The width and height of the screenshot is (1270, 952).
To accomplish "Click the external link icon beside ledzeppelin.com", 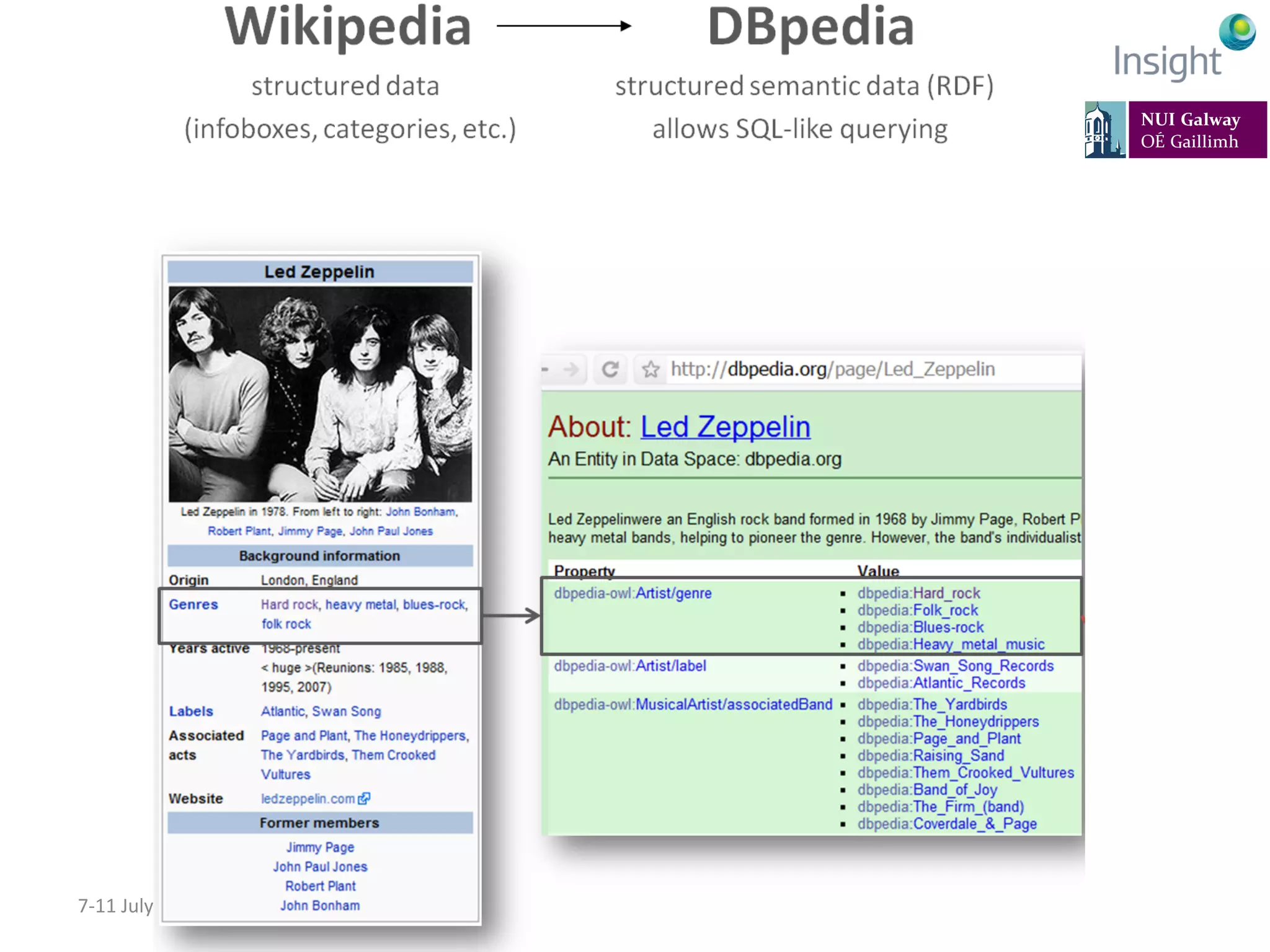I will pyautogui.click(x=365, y=798).
